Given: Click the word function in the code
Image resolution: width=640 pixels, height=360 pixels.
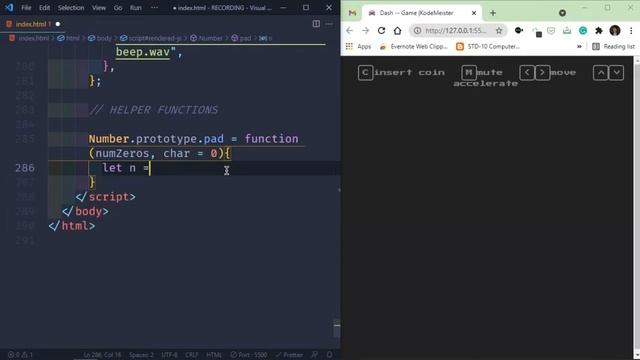Looking at the screenshot, I should (x=271, y=139).
